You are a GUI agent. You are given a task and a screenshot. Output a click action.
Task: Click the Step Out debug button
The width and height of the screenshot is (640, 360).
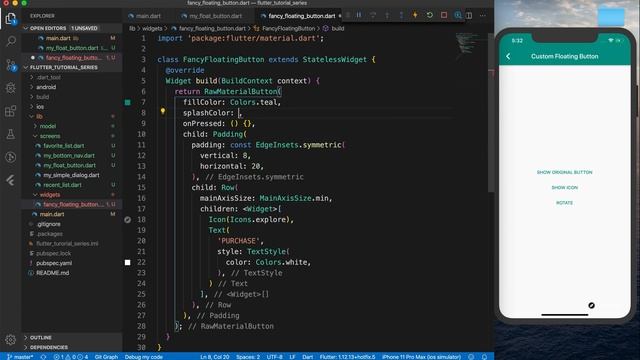401,16
